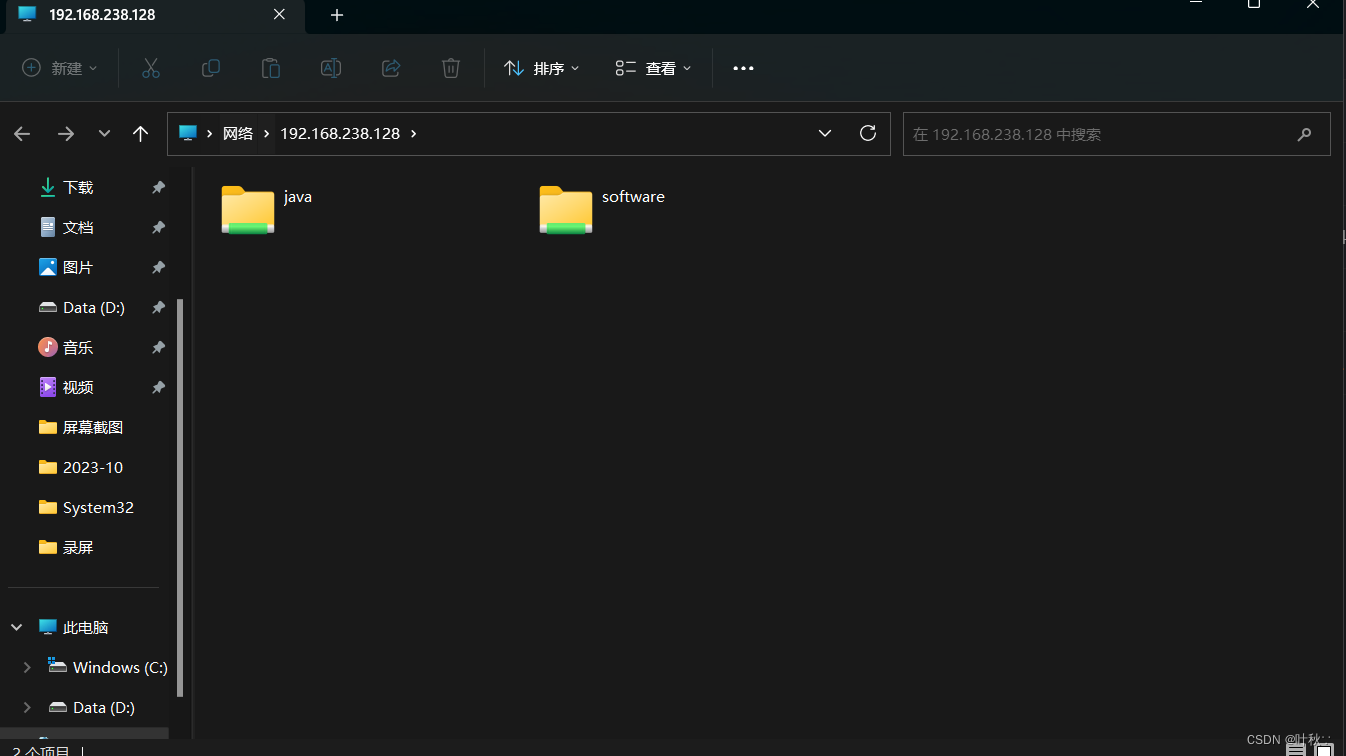Unpin Data (D:) using its pin icon
The height and width of the screenshot is (756, 1346).
[158, 307]
